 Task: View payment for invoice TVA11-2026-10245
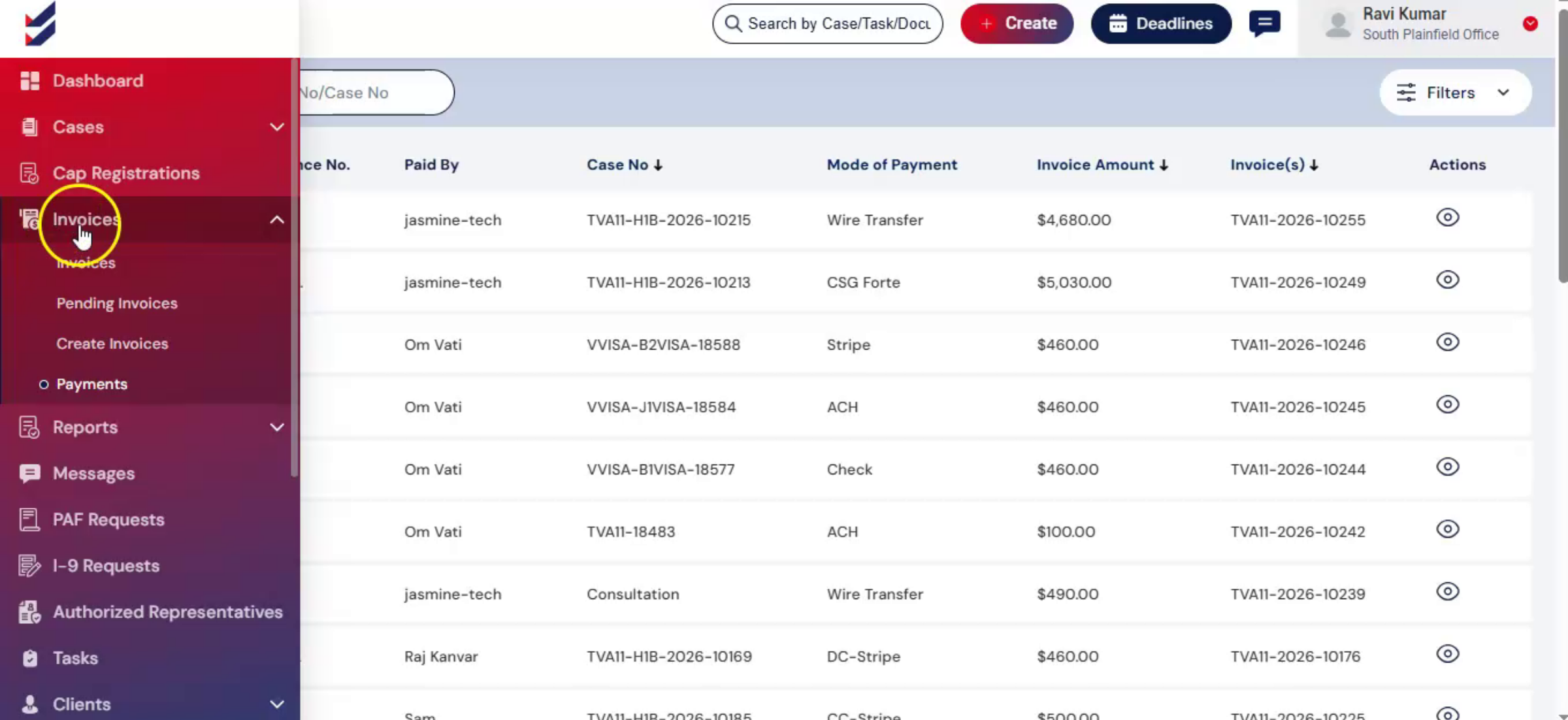pos(1448,404)
